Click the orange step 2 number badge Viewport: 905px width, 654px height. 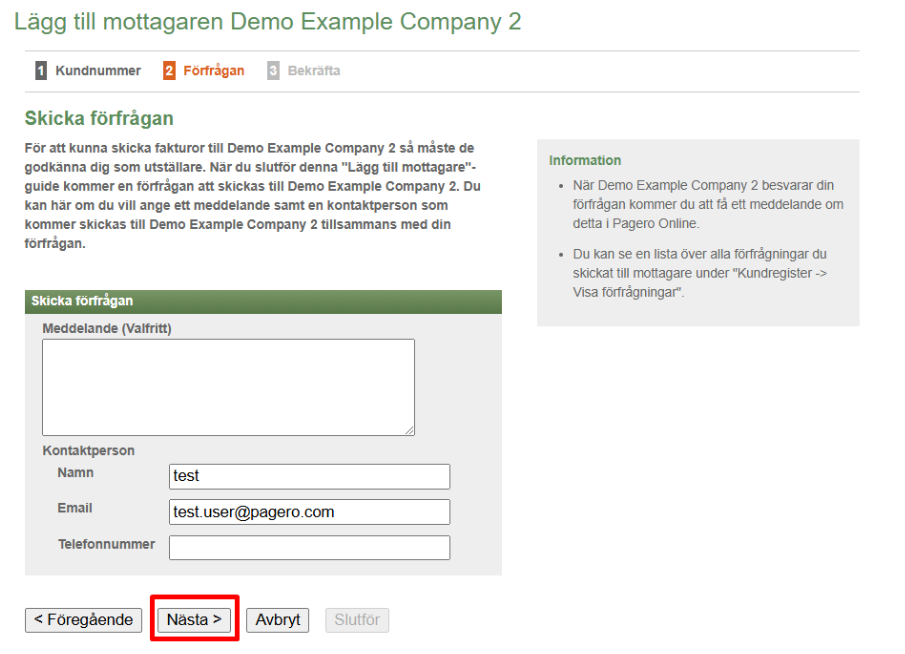point(169,71)
